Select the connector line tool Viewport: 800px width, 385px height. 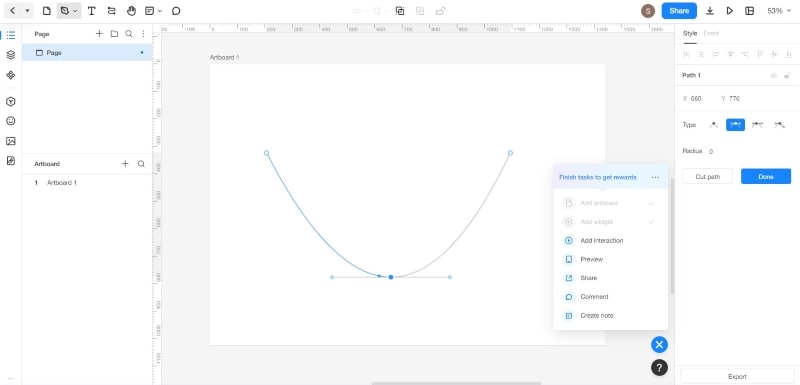[x=112, y=11]
